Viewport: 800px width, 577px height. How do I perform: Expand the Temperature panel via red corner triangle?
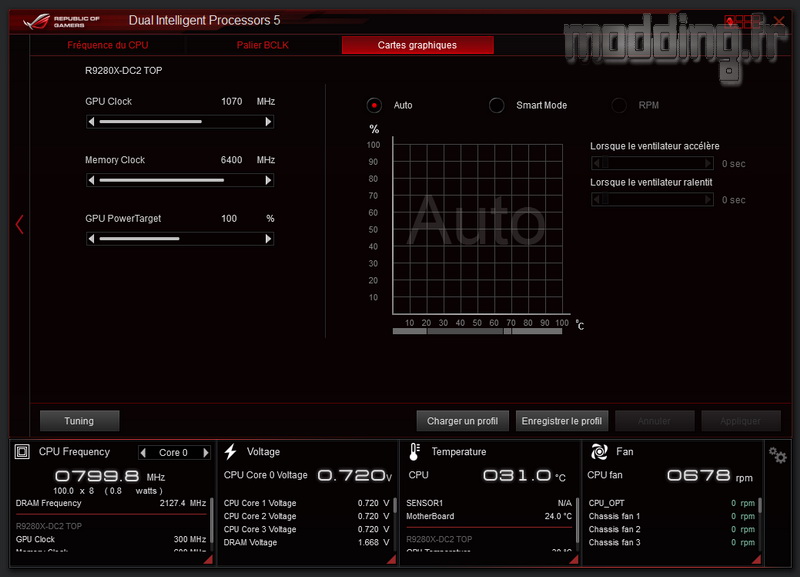tap(573, 559)
